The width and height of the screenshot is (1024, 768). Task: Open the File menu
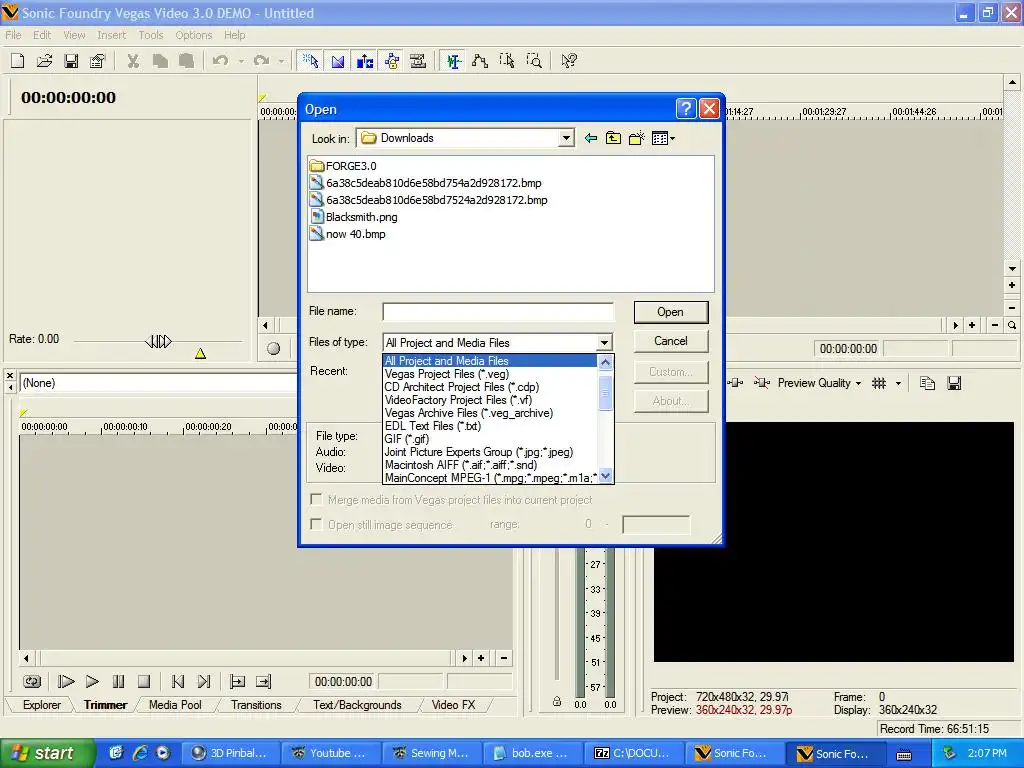point(13,35)
